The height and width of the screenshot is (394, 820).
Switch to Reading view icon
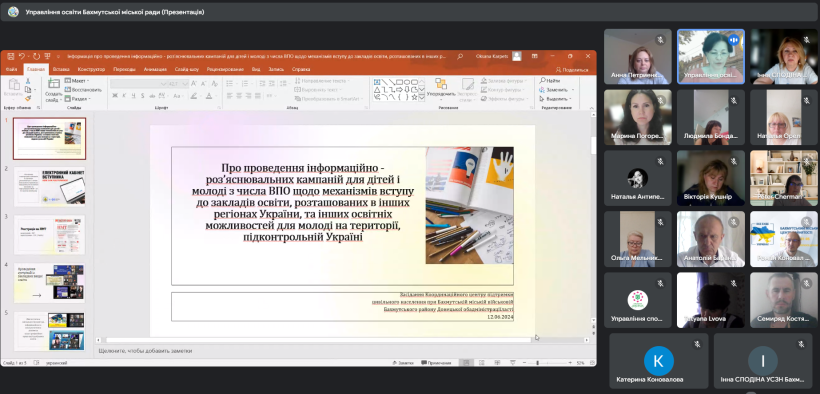pos(497,363)
